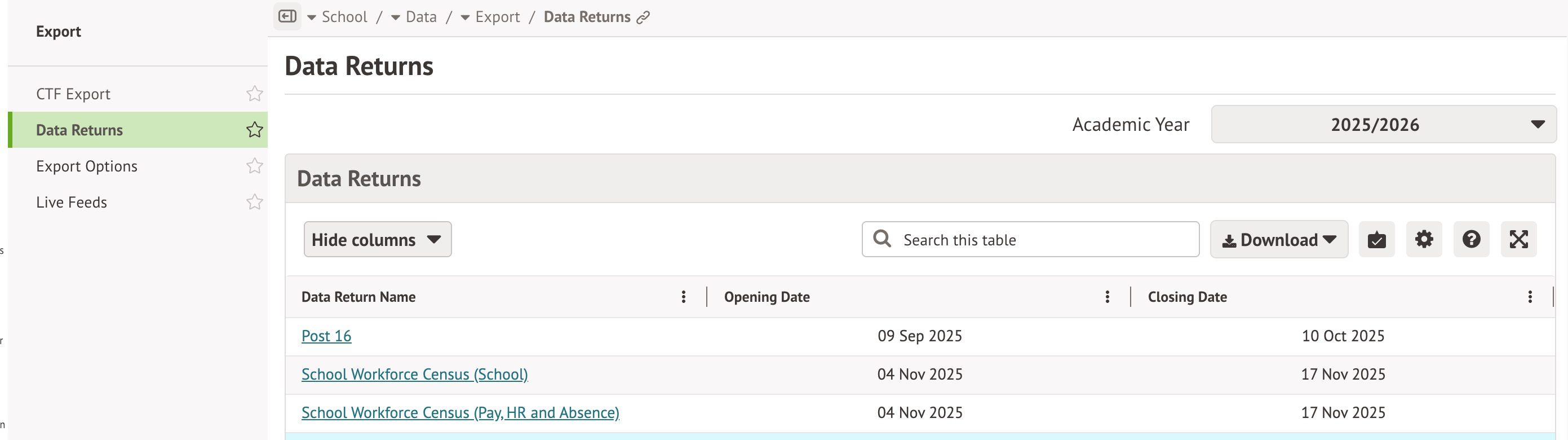Go to CTF Export in sidebar
This screenshot has width=1568, height=440.
click(73, 94)
